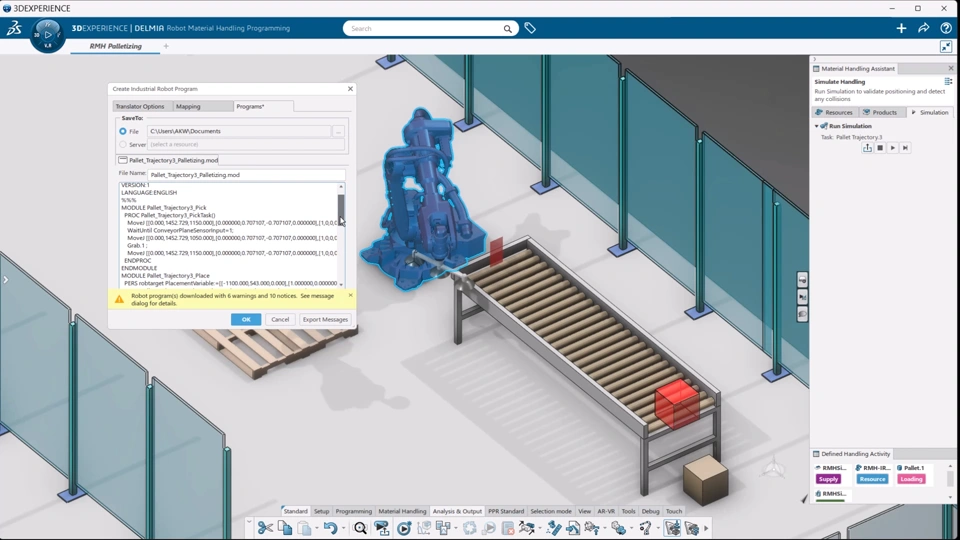
Task: Open the toolbar options chevron at the bottom left
Action: [249, 522]
